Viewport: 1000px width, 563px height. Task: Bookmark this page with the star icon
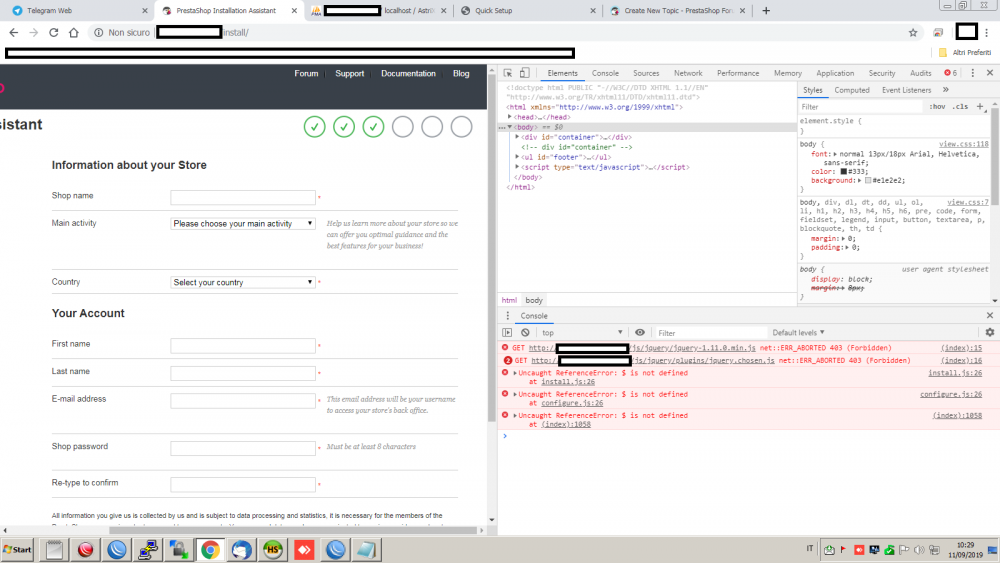pos(913,33)
